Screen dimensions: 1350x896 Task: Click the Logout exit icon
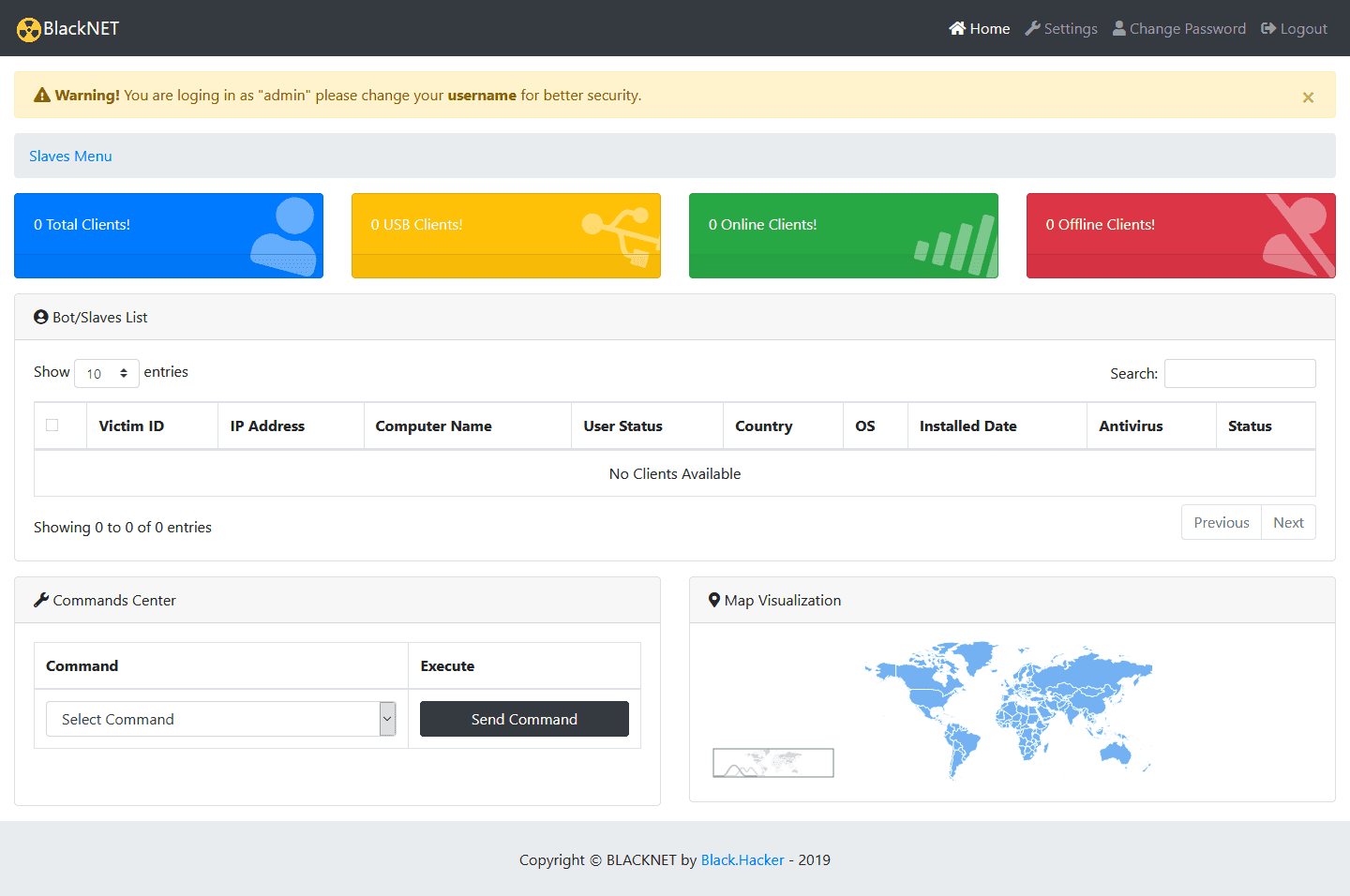(1267, 28)
